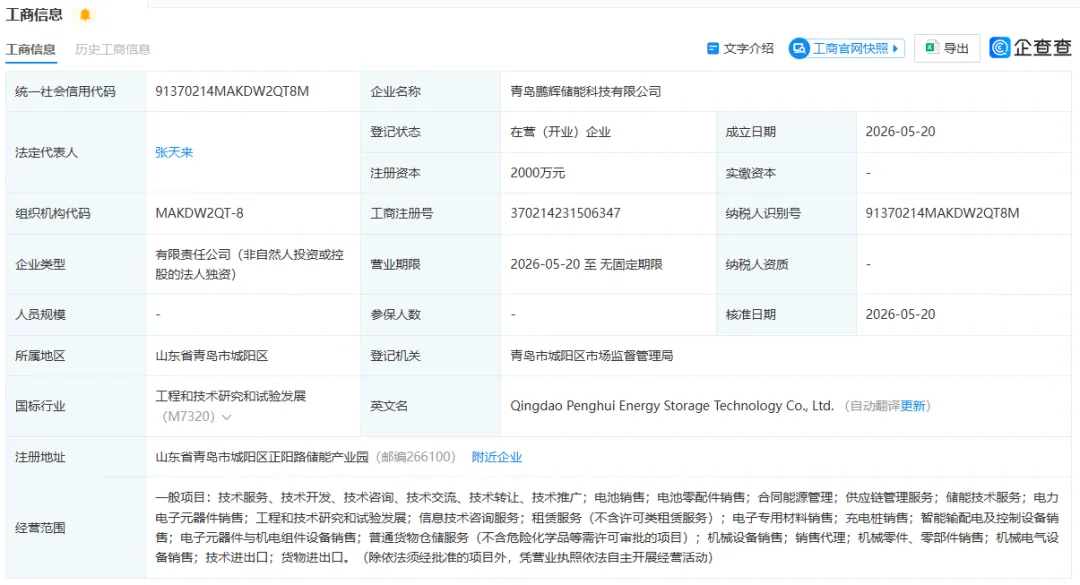Viewport: 1080px width, 585px height.
Task: Click the 组织机构代码 label
Action: [52, 213]
